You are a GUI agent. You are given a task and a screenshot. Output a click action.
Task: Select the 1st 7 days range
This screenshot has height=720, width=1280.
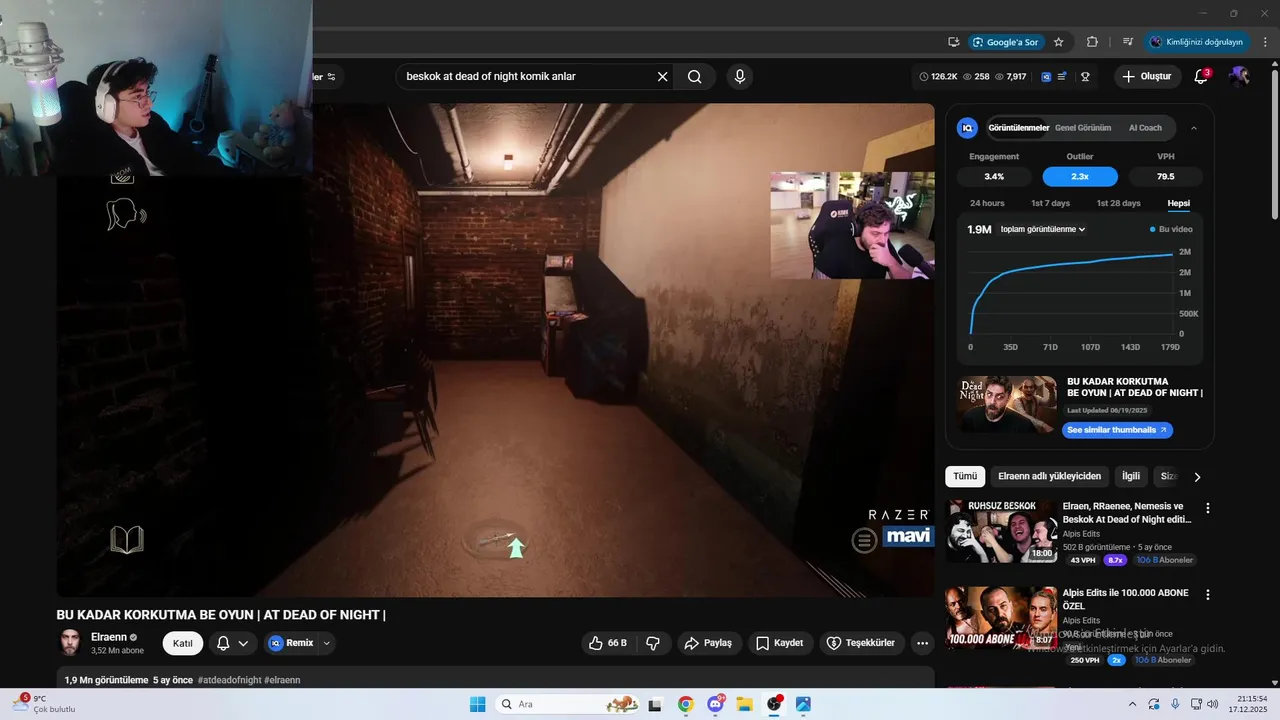point(1051,203)
